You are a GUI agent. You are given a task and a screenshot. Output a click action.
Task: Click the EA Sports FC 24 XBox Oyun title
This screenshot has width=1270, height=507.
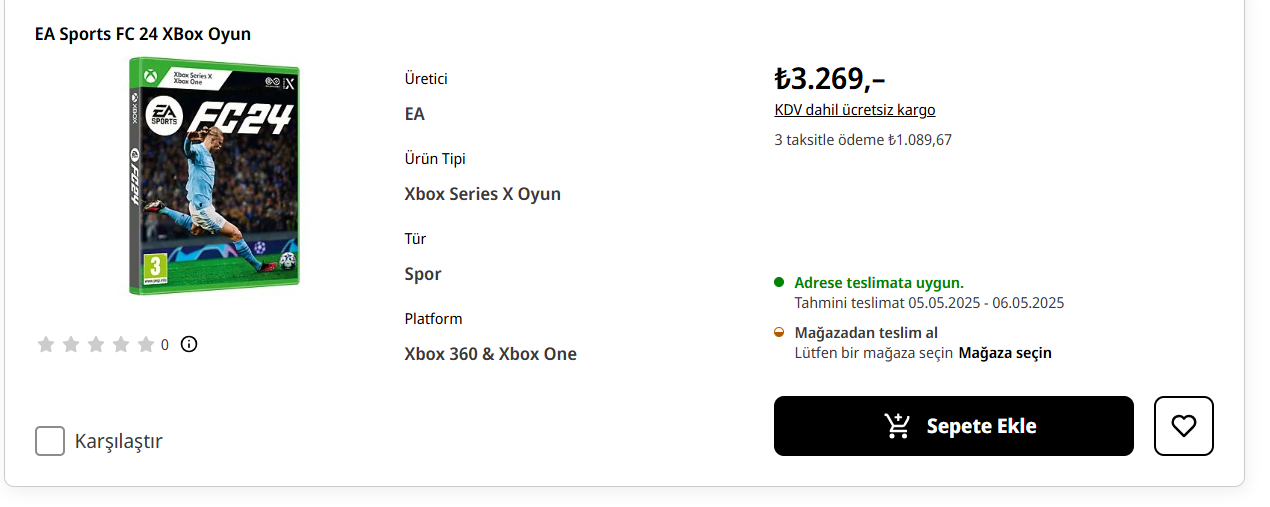pyautogui.click(x=143, y=34)
